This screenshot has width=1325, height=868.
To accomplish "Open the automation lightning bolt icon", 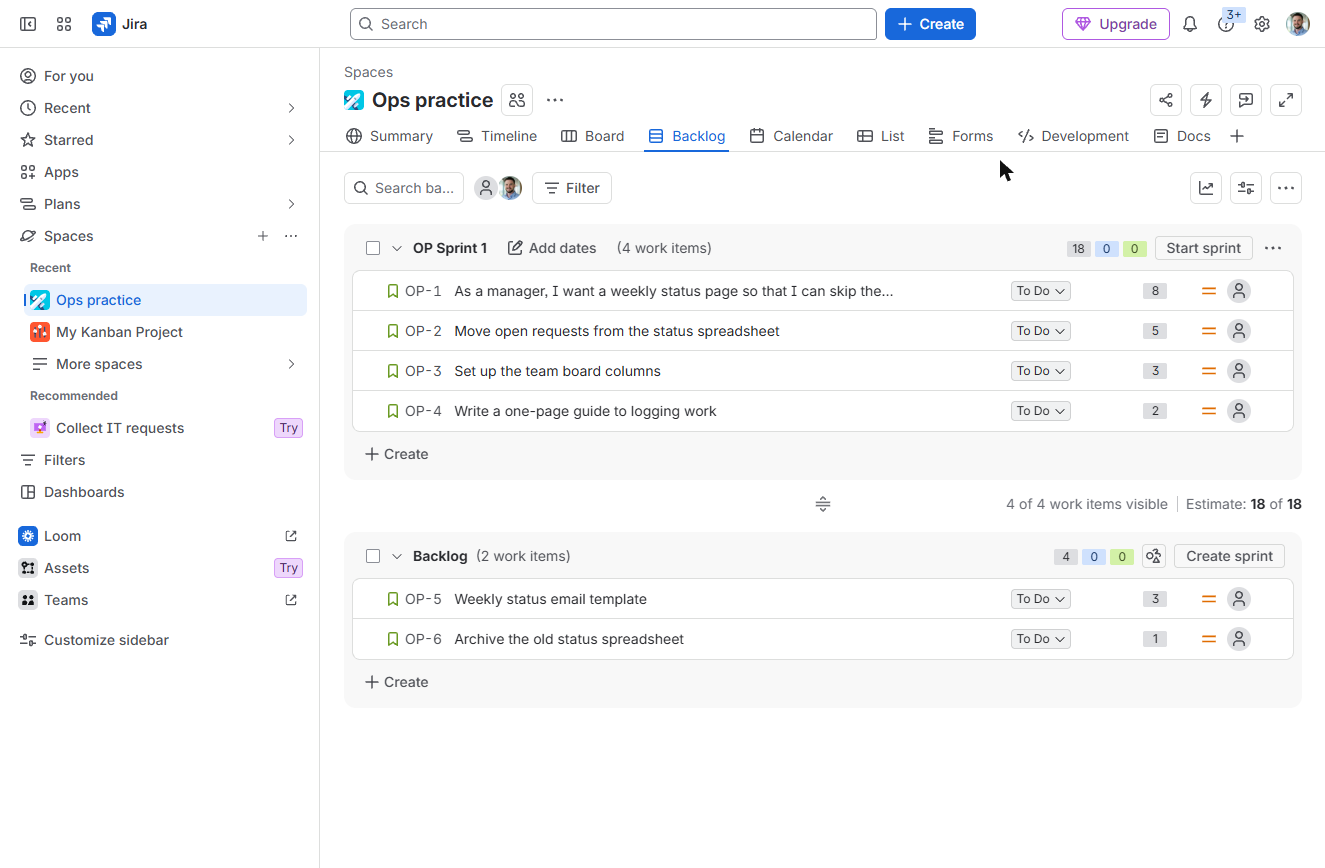I will 1206,100.
